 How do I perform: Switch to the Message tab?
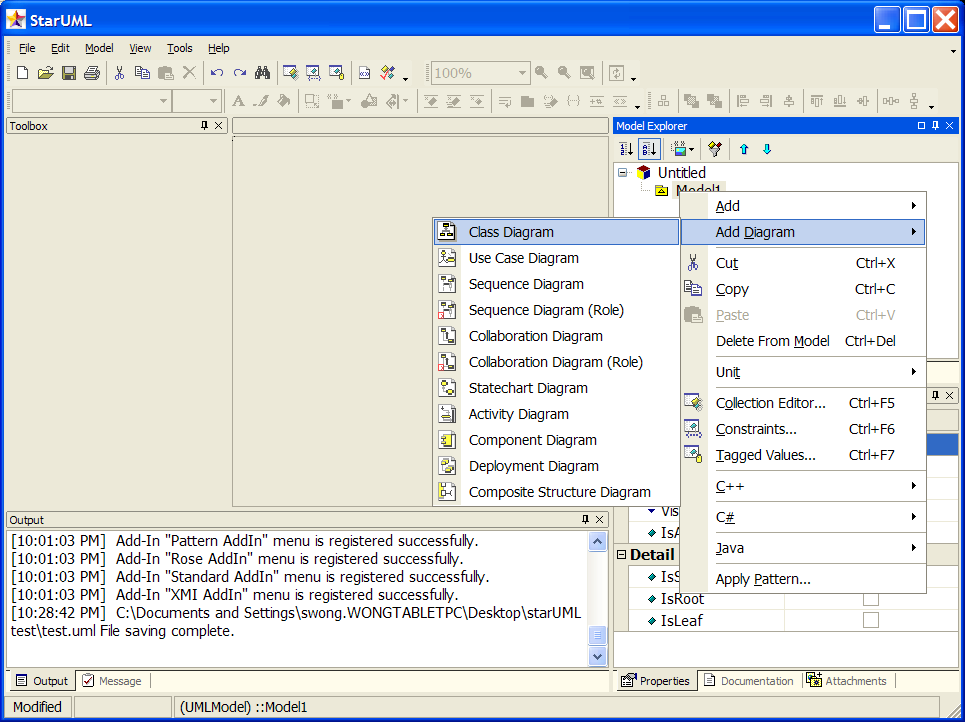click(x=113, y=681)
